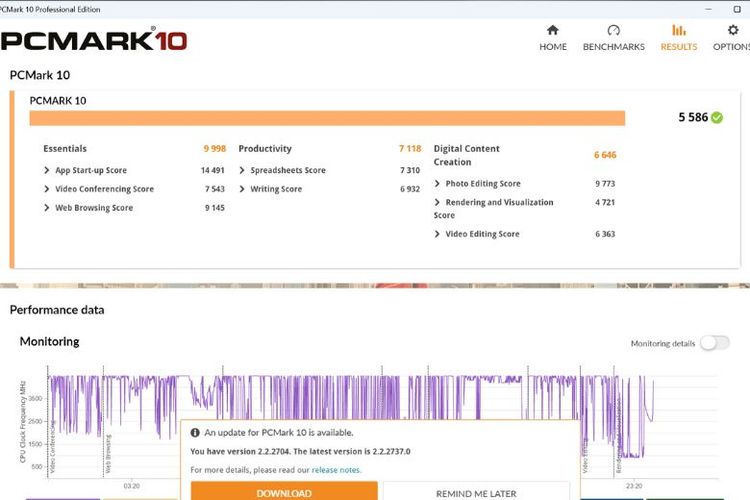Expand Photo Editing Score details
Screen dimensions: 750x500
coord(438,184)
